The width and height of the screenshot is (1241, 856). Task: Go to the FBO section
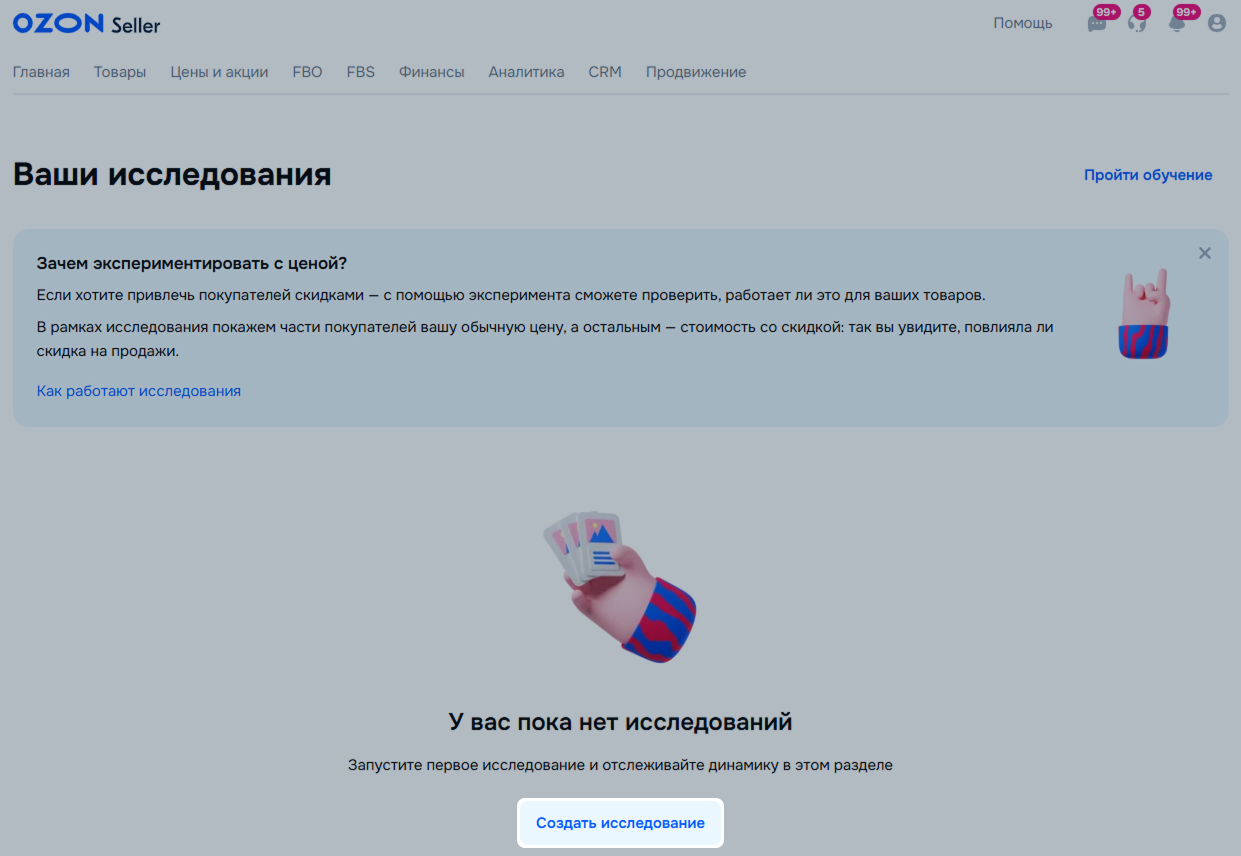point(308,72)
